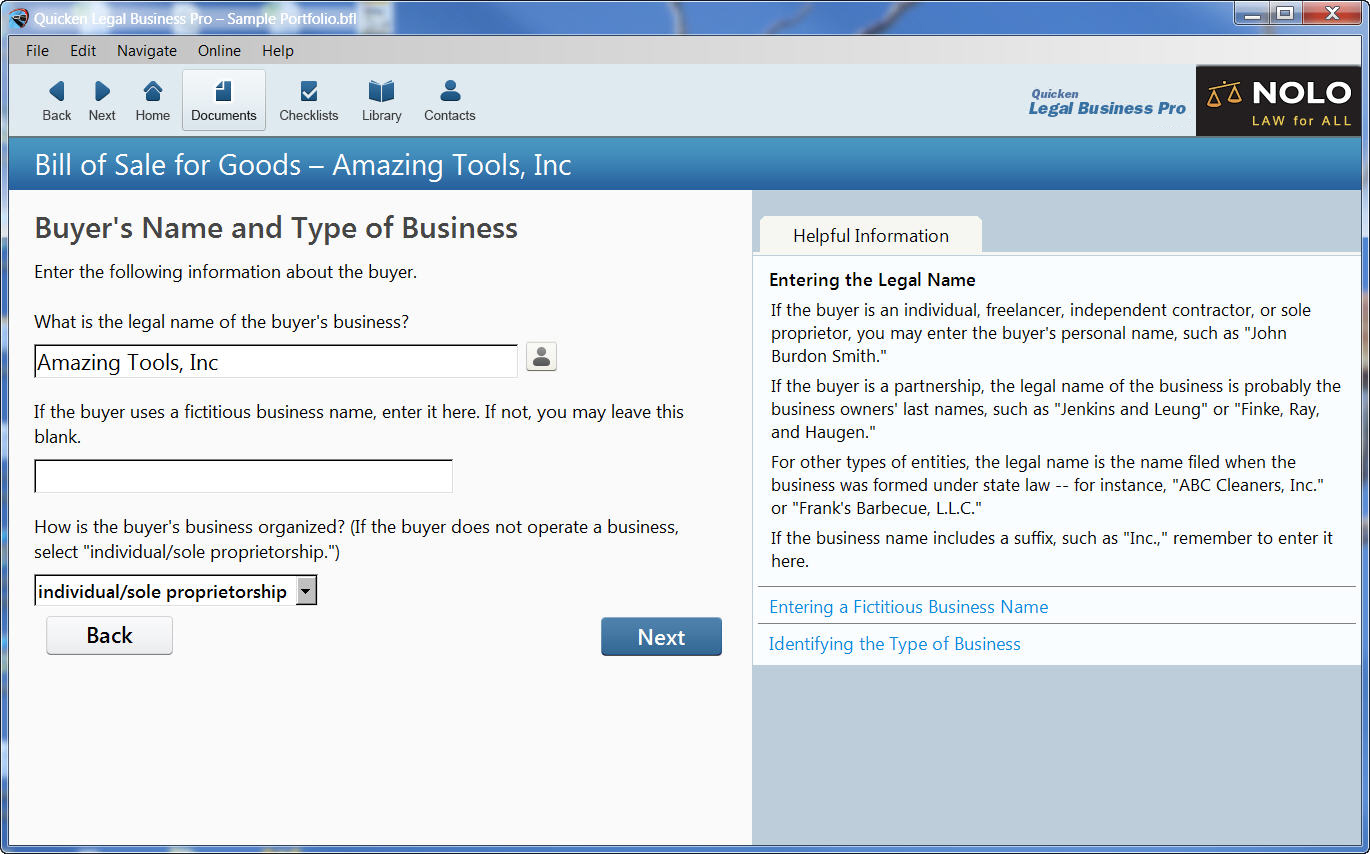
Task: Click the fictitious business name input field
Action: (x=243, y=476)
